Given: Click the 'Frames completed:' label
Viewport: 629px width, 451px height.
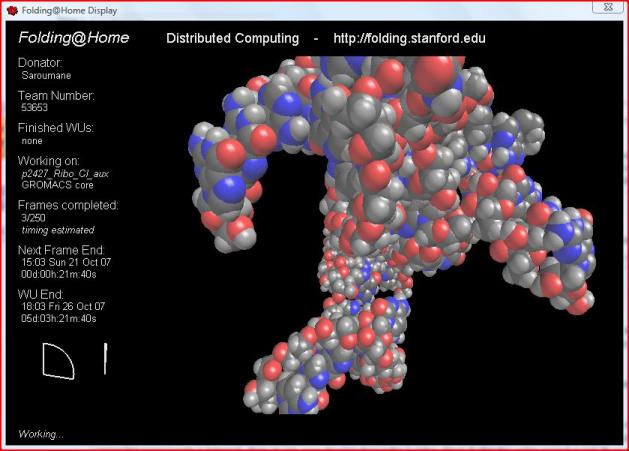Looking at the screenshot, I should click(x=68, y=205).
